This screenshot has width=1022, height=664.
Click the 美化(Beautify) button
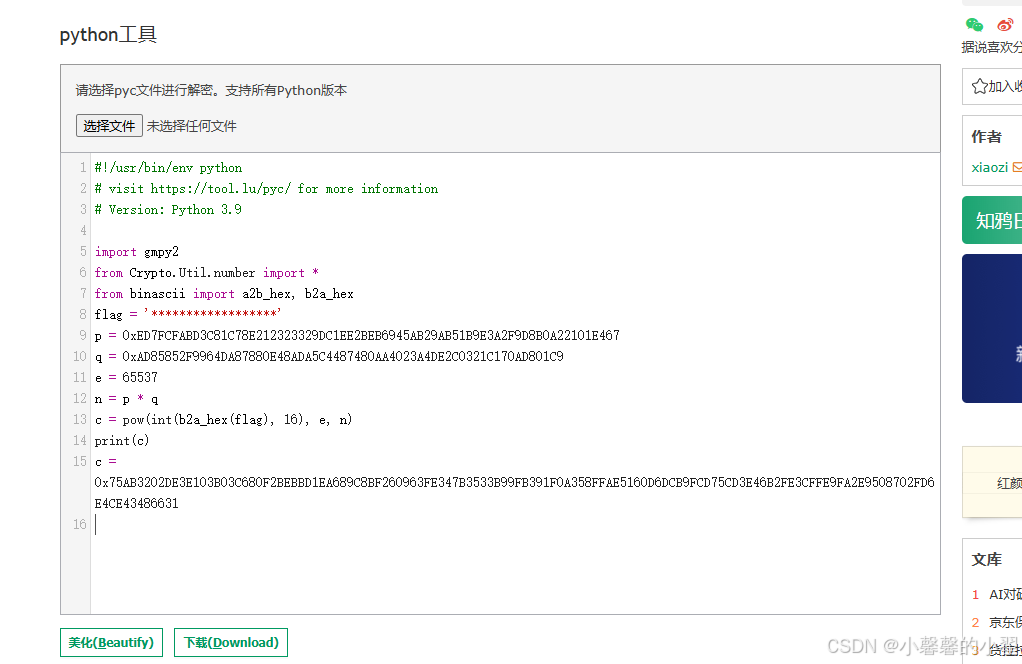[111, 642]
